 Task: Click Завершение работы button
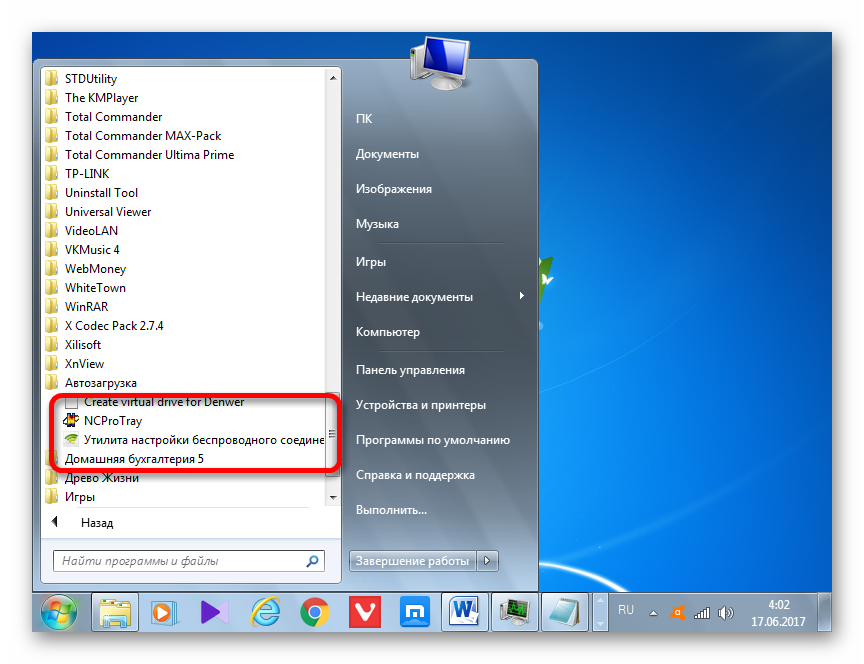click(x=413, y=561)
